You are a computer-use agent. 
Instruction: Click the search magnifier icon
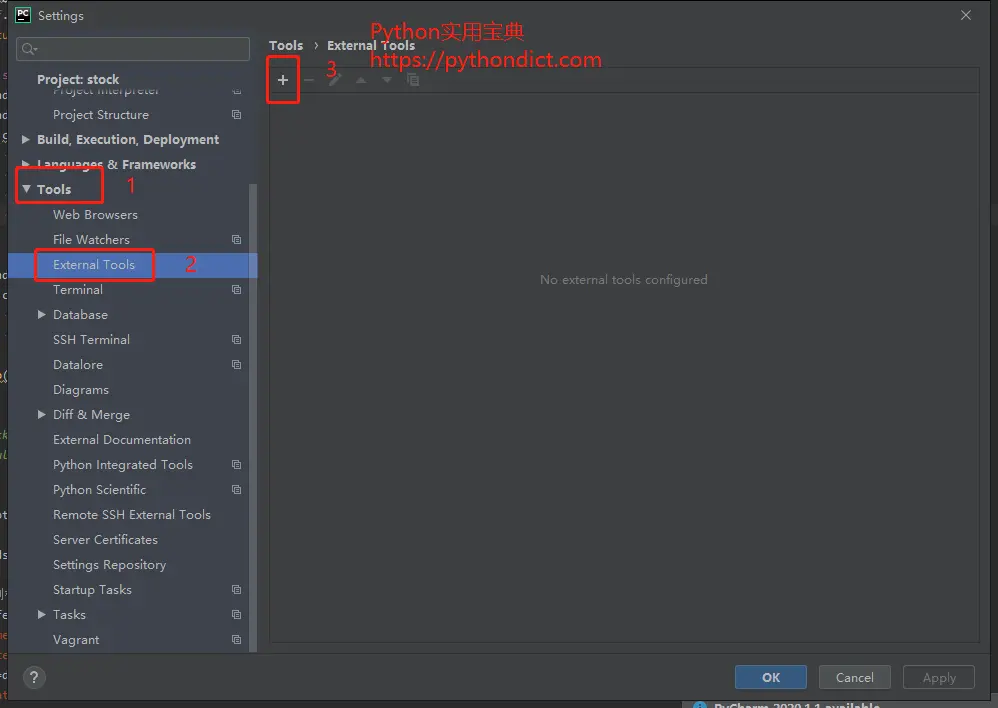pos(29,49)
